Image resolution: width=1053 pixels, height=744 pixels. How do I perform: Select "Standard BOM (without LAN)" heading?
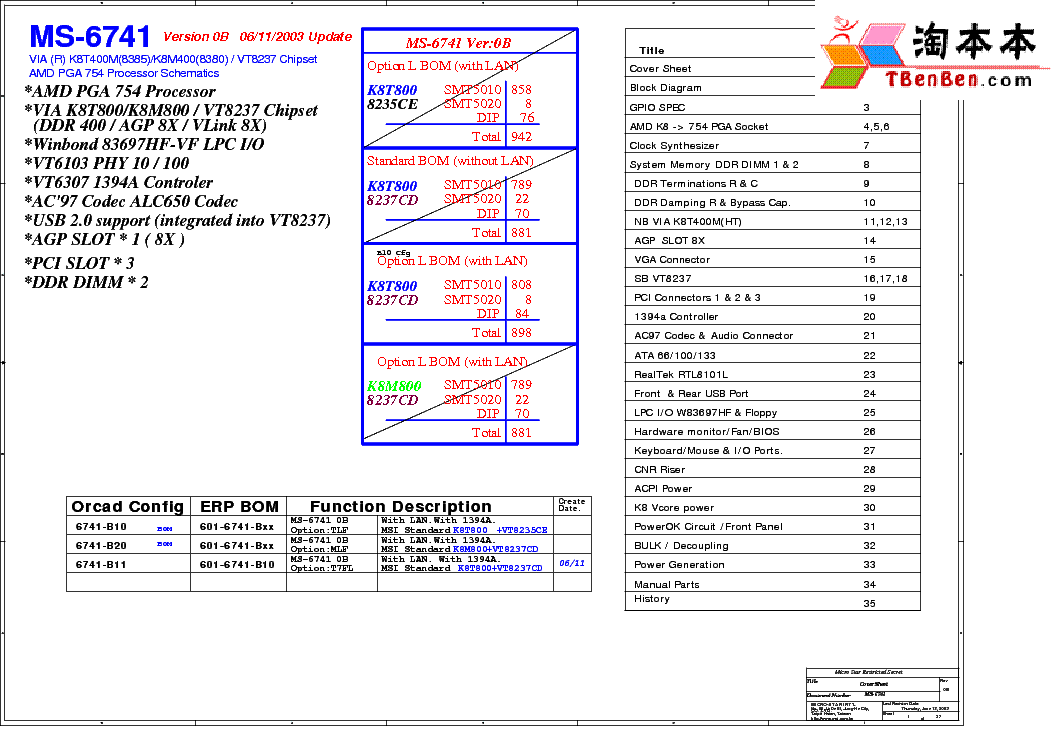point(450,161)
